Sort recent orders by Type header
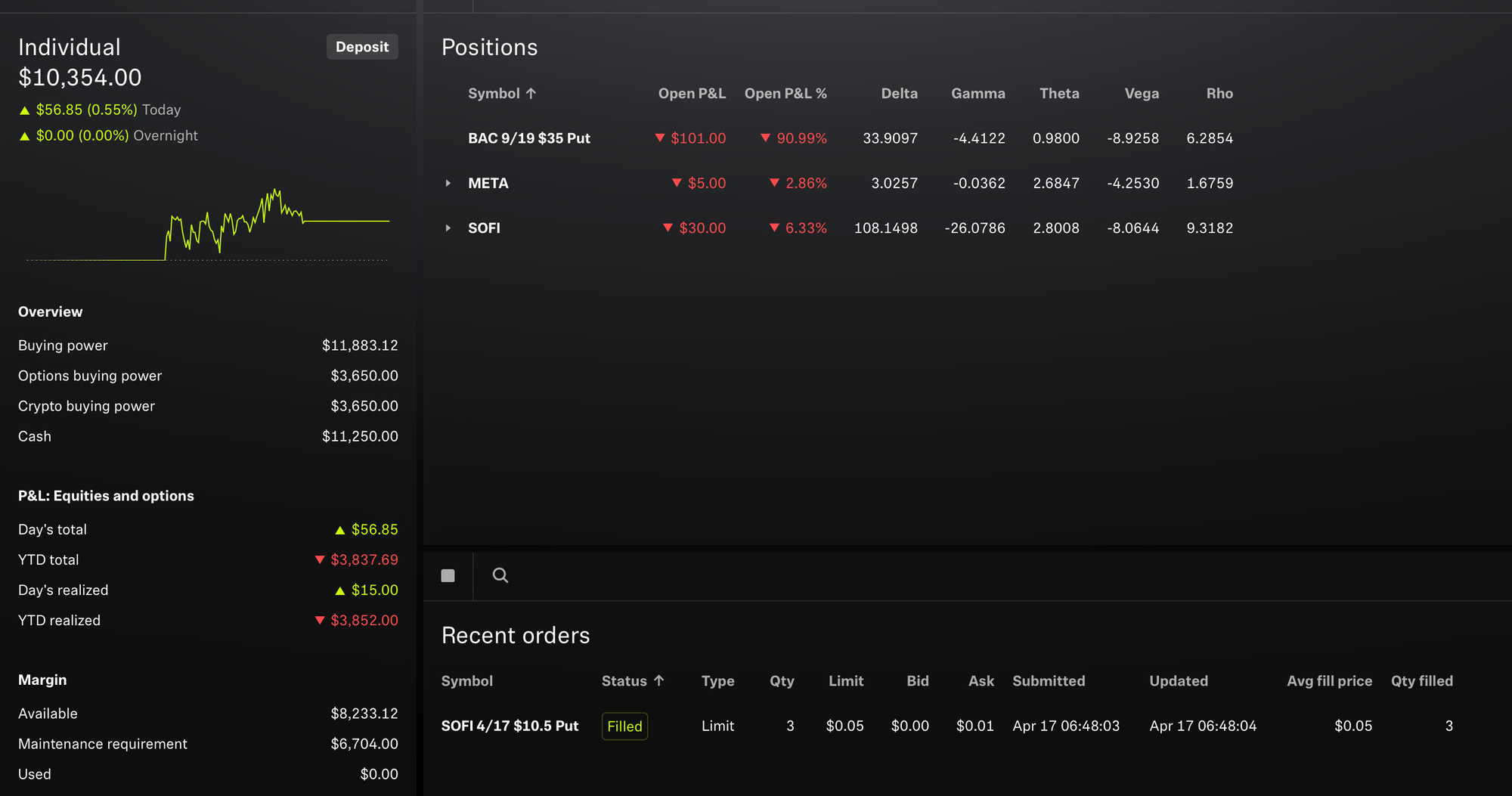Screen dimensions: 1512x796 point(717,680)
